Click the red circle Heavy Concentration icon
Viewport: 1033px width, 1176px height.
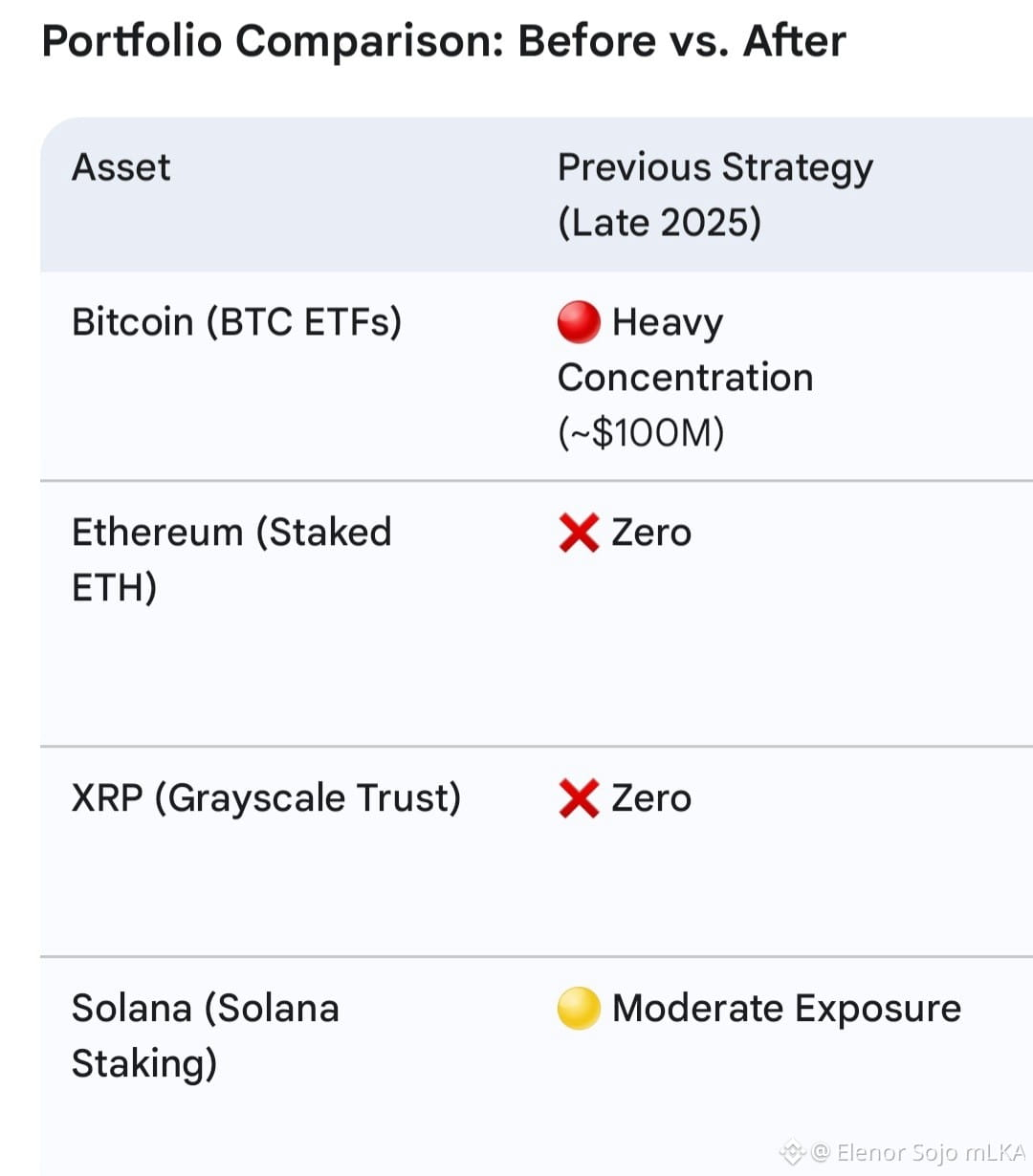(579, 322)
